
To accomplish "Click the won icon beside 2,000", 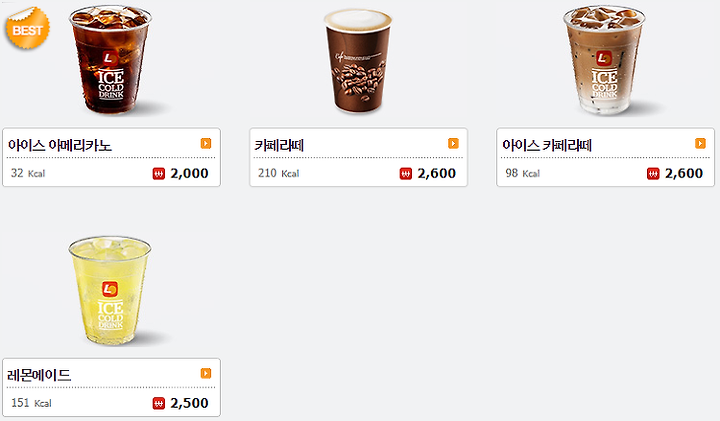I will [x=158, y=174].
